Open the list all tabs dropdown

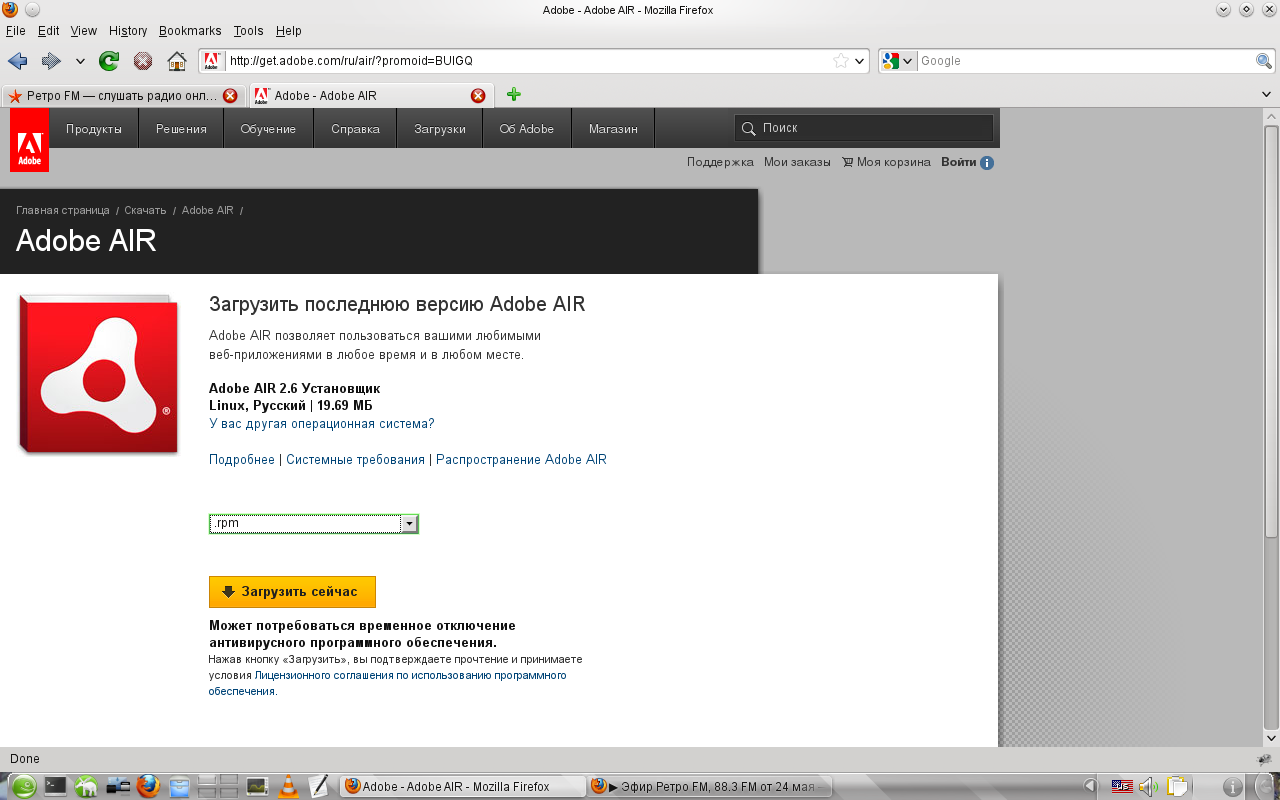1267,95
